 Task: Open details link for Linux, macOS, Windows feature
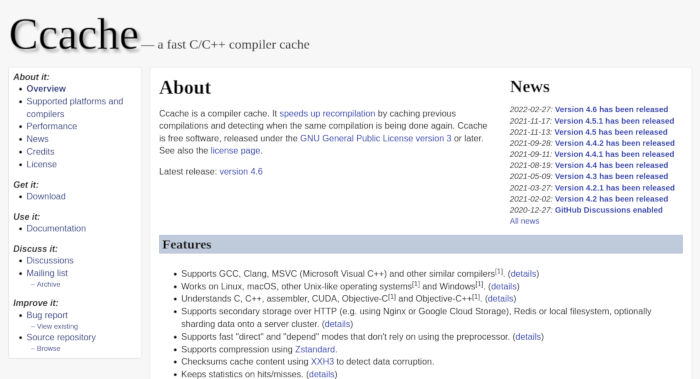(x=504, y=286)
